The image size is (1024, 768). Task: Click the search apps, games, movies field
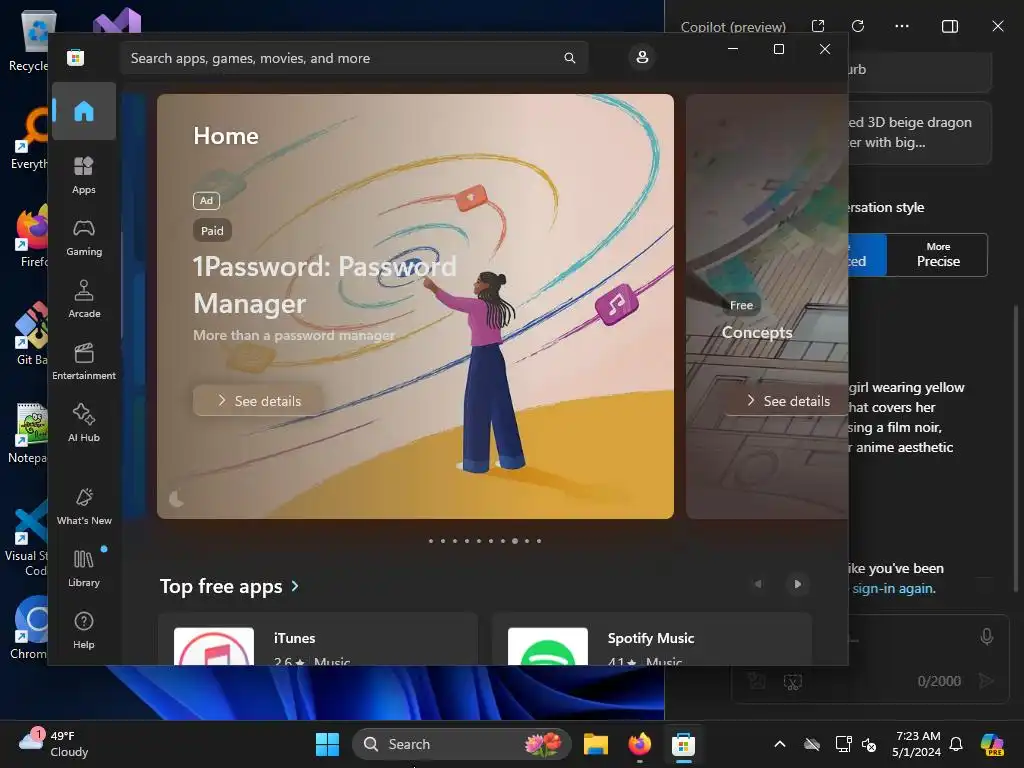click(x=354, y=58)
